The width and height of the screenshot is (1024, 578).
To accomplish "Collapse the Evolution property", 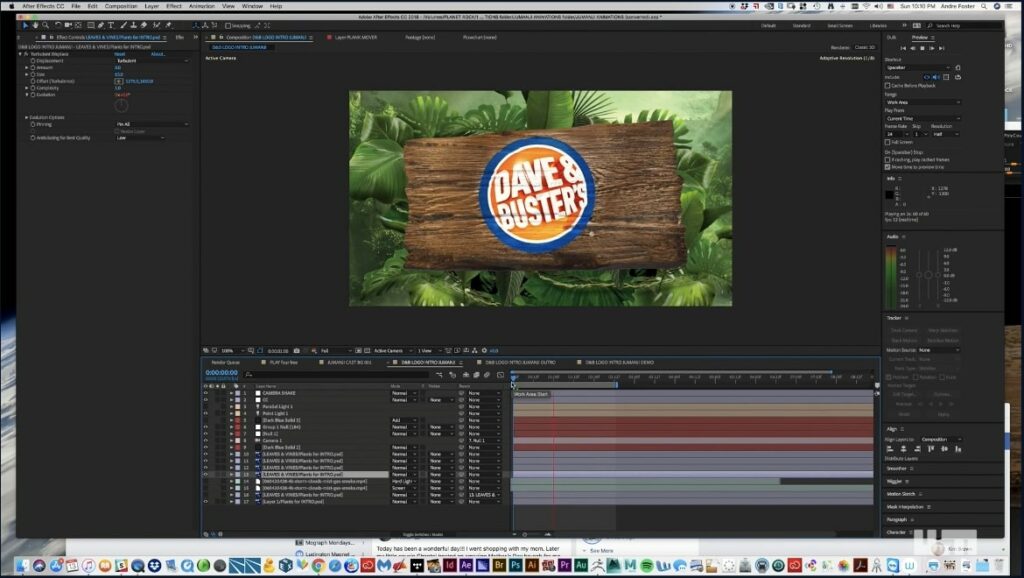I will point(27,95).
